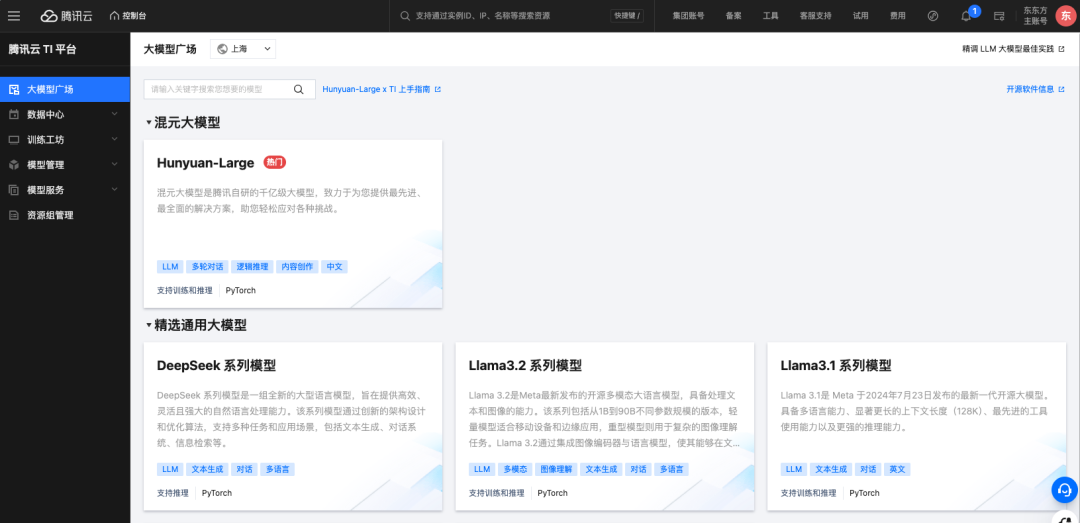
Task: Click the Tencent Cloud logo
Action: point(66,15)
